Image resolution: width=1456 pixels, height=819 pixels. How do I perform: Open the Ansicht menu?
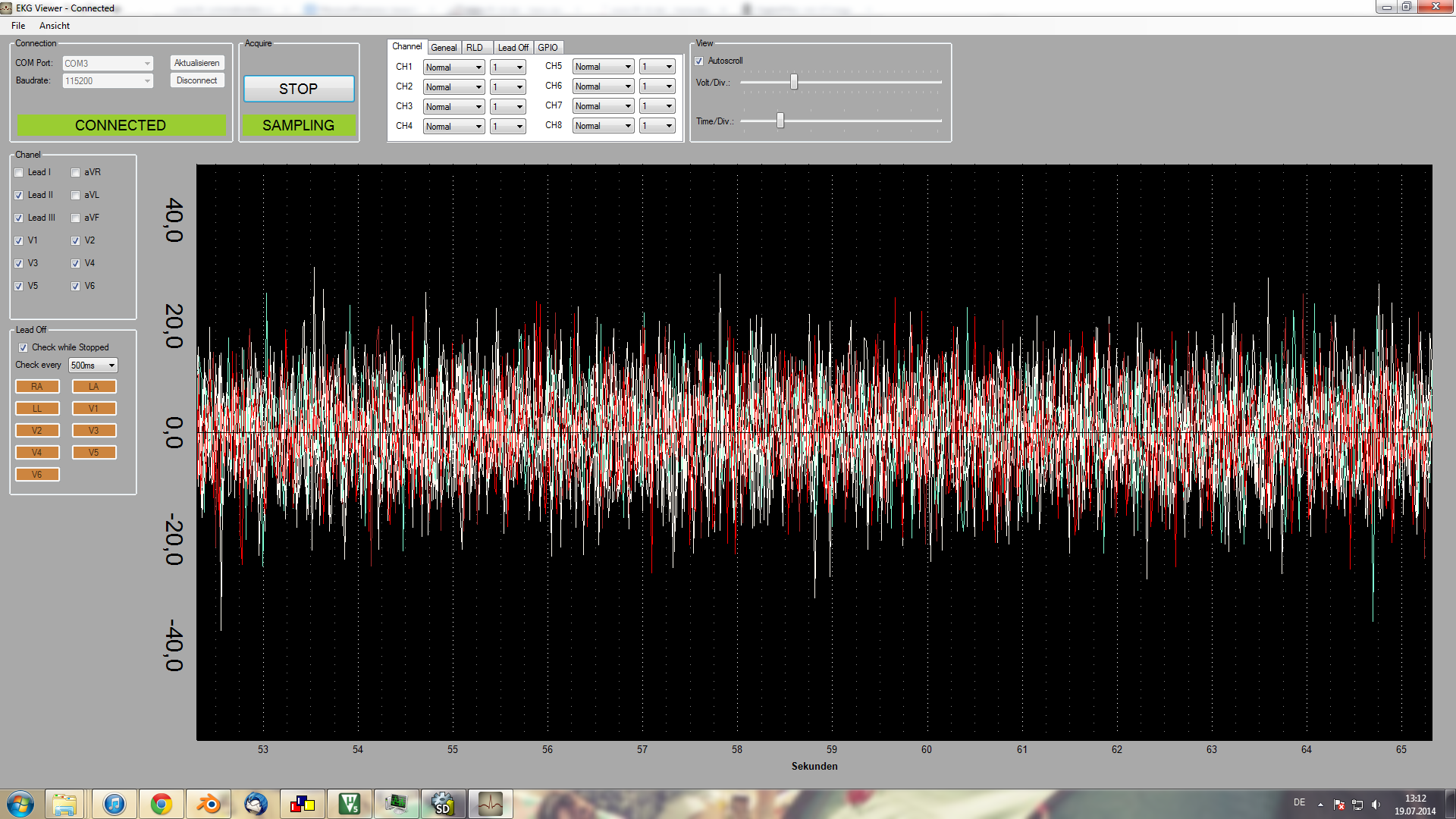point(55,26)
